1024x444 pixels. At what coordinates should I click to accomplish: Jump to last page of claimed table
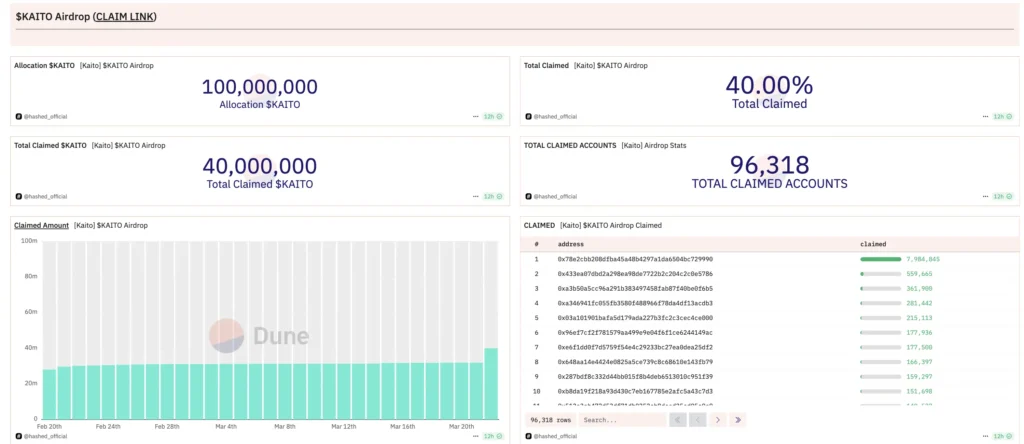click(738, 420)
